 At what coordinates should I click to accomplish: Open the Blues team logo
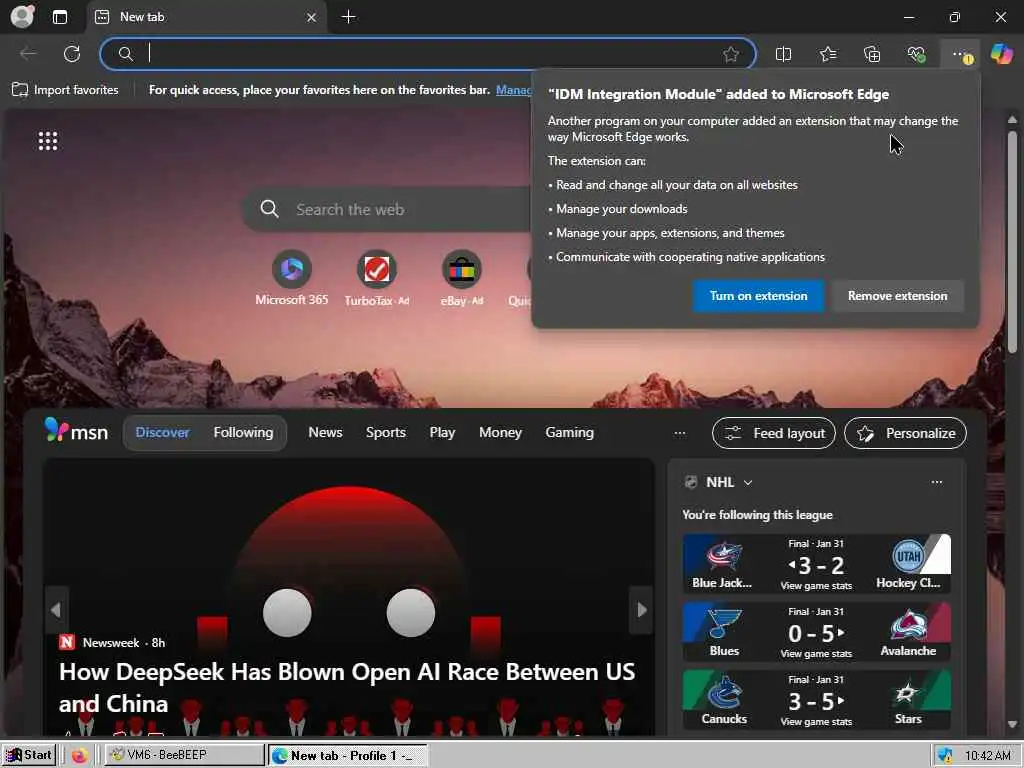pos(724,624)
